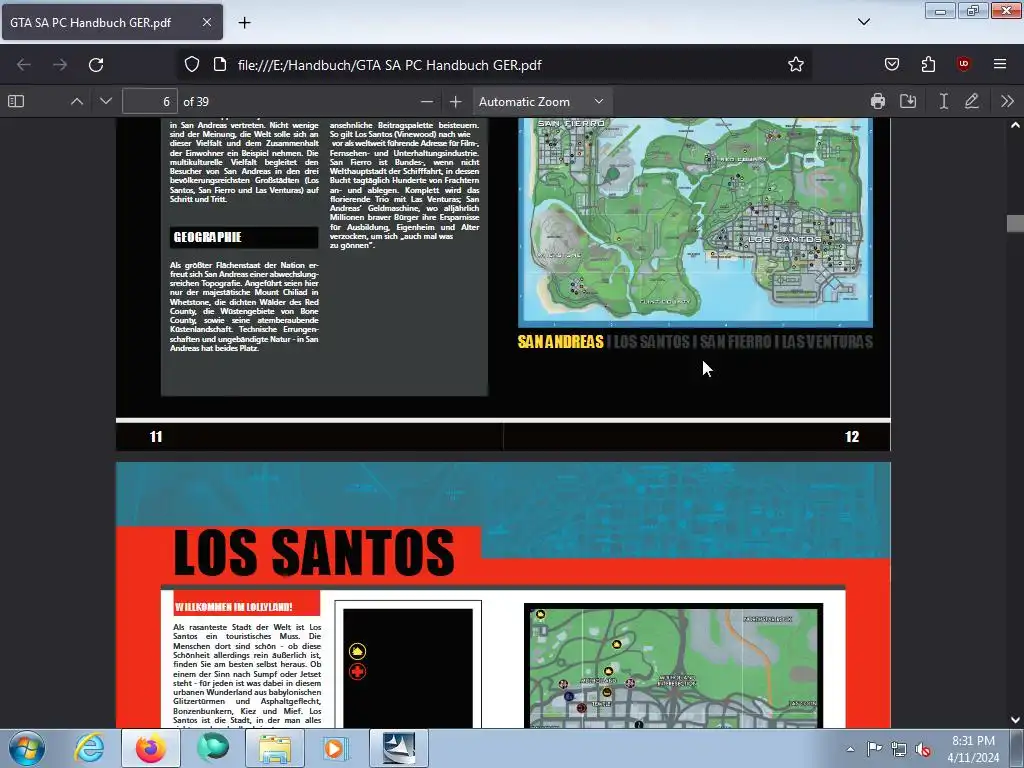Open tracking protection shield info

click(191, 64)
